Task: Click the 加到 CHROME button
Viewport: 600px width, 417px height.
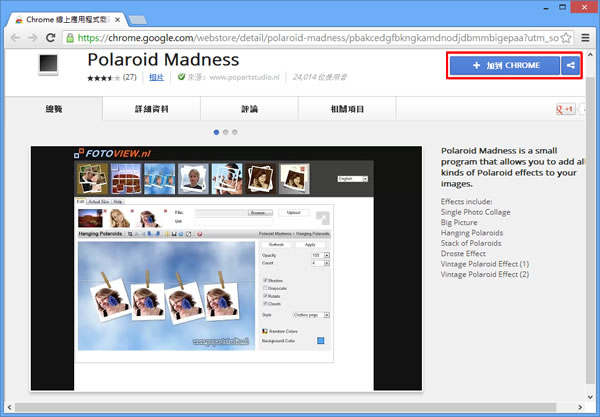Action: tap(505, 65)
